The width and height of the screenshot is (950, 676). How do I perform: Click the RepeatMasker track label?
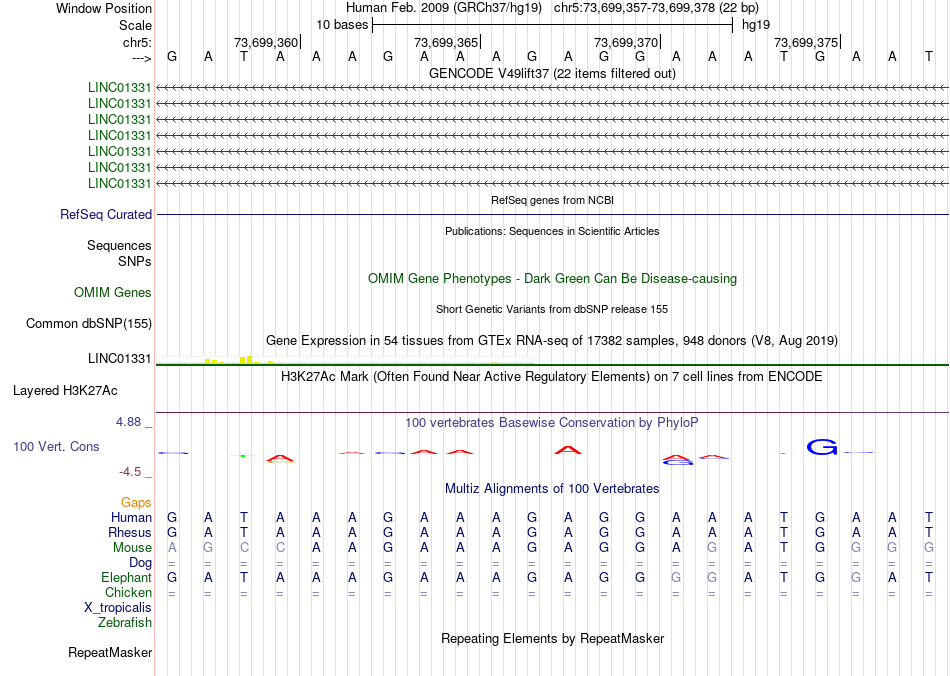point(110,652)
